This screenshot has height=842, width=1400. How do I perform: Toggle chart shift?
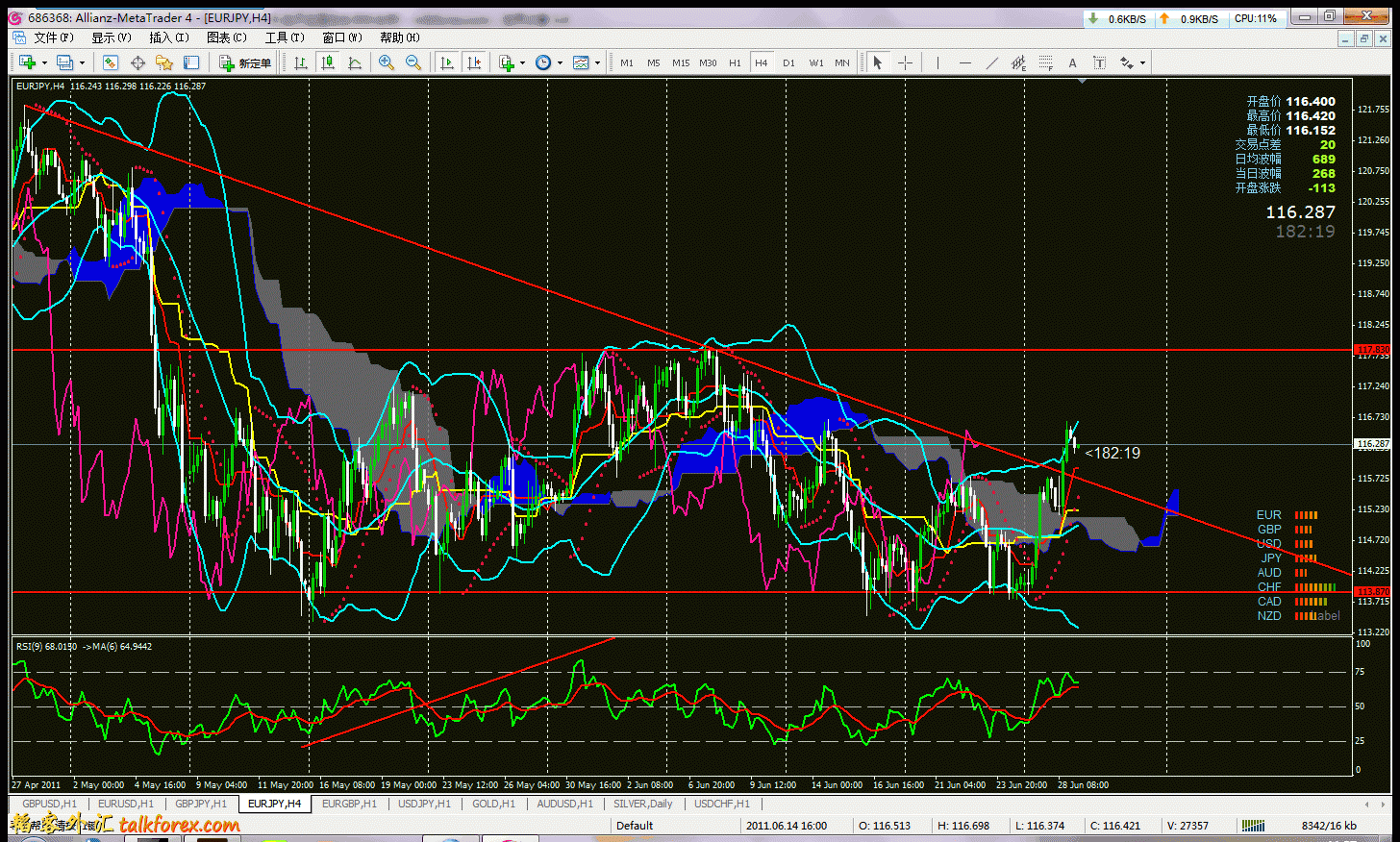474,62
